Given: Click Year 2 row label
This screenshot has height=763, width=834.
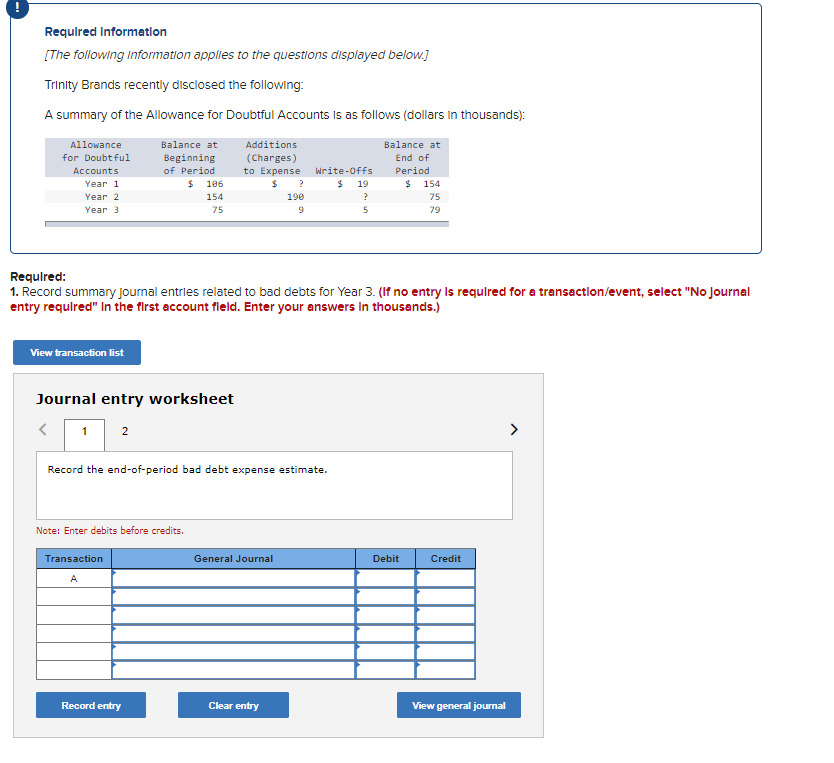Looking at the screenshot, I should click(x=102, y=197).
